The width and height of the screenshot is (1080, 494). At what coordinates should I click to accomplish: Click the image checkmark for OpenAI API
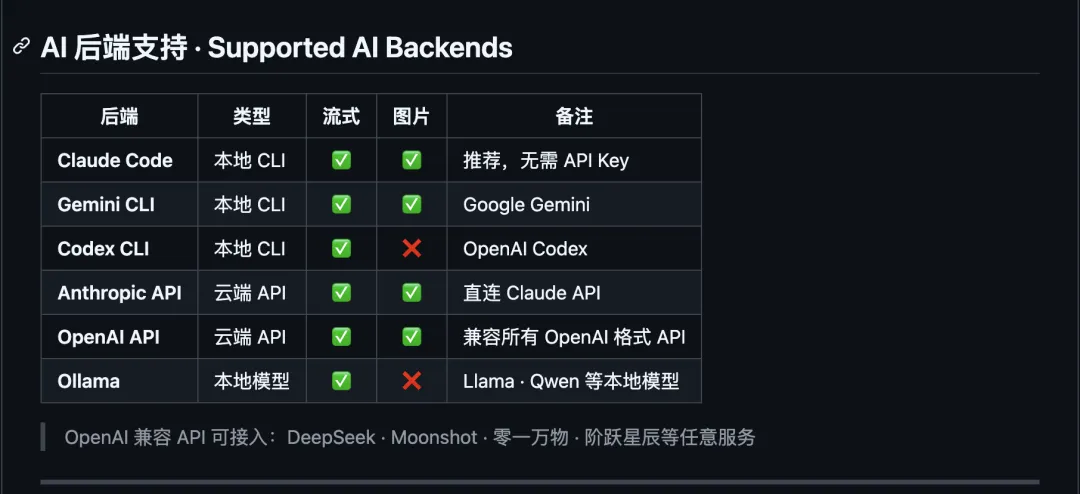coord(412,337)
